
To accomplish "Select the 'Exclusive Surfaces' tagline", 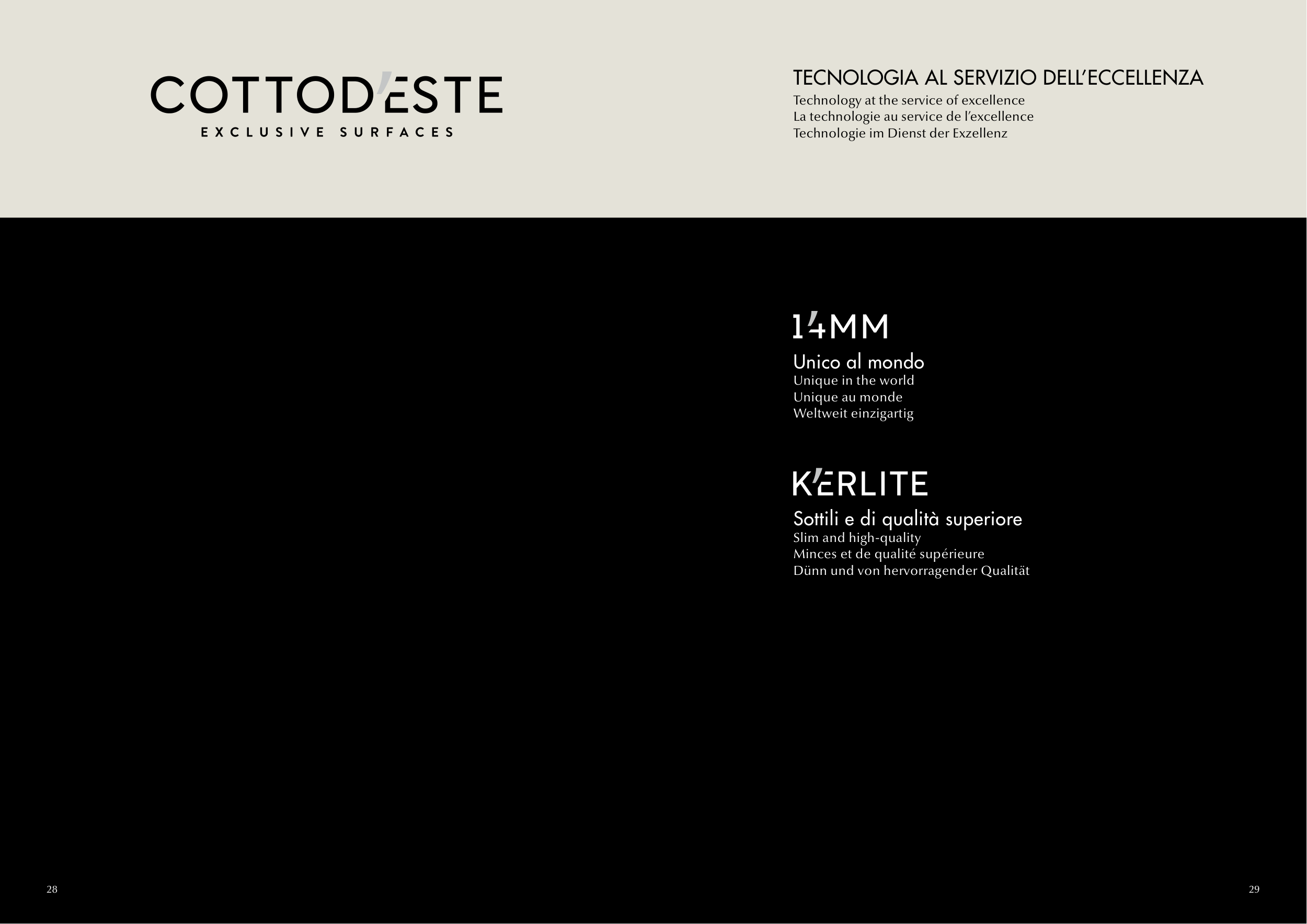I will tap(327, 133).
